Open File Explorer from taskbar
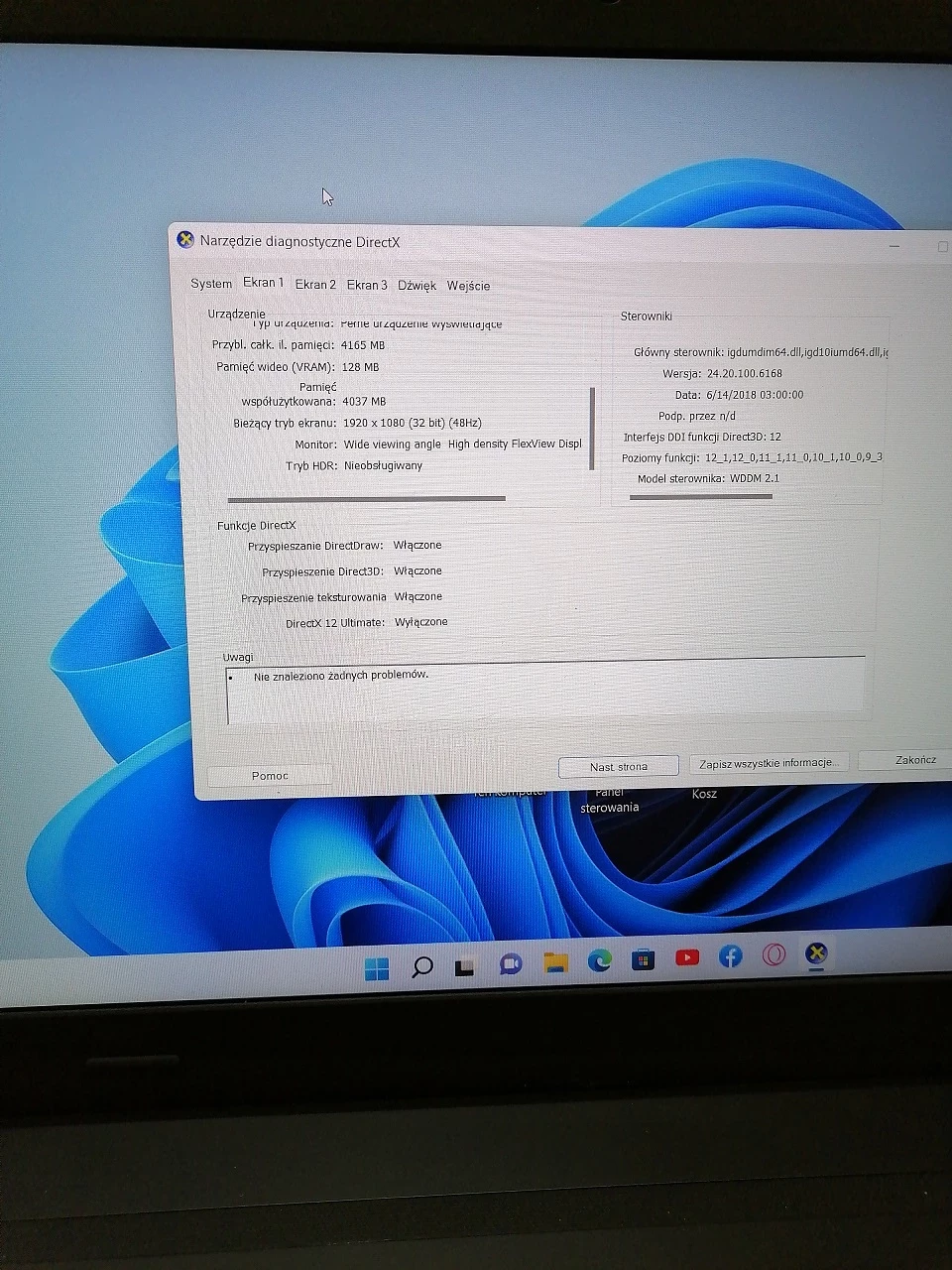Viewport: 952px width, 1270px height. (553, 963)
